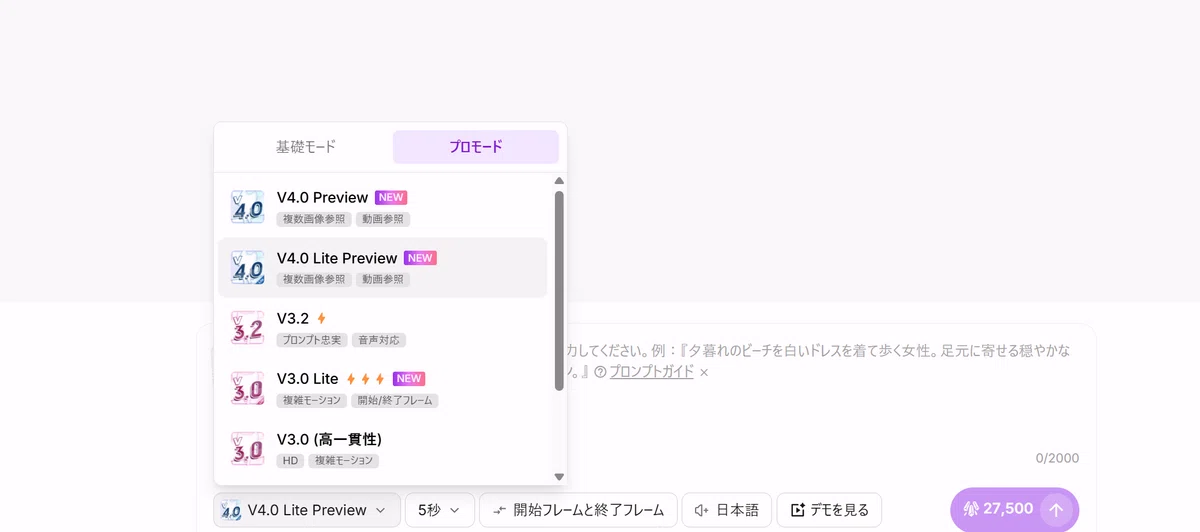Switch to プロモード tab
Viewport: 1200px width, 532px height.
tap(476, 147)
